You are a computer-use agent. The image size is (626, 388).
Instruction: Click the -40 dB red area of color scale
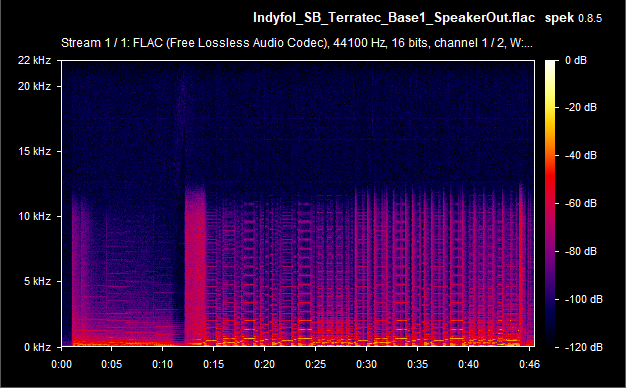[551, 156]
